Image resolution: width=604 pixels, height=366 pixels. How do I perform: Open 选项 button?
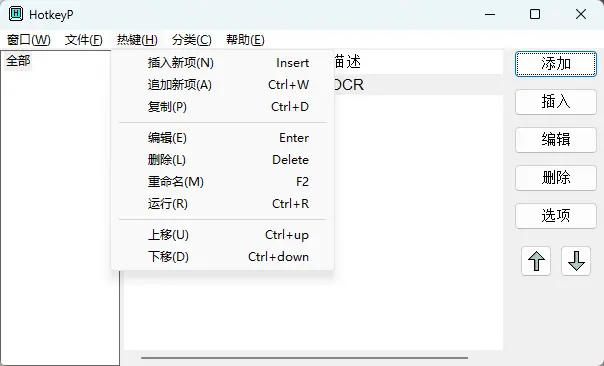click(556, 216)
